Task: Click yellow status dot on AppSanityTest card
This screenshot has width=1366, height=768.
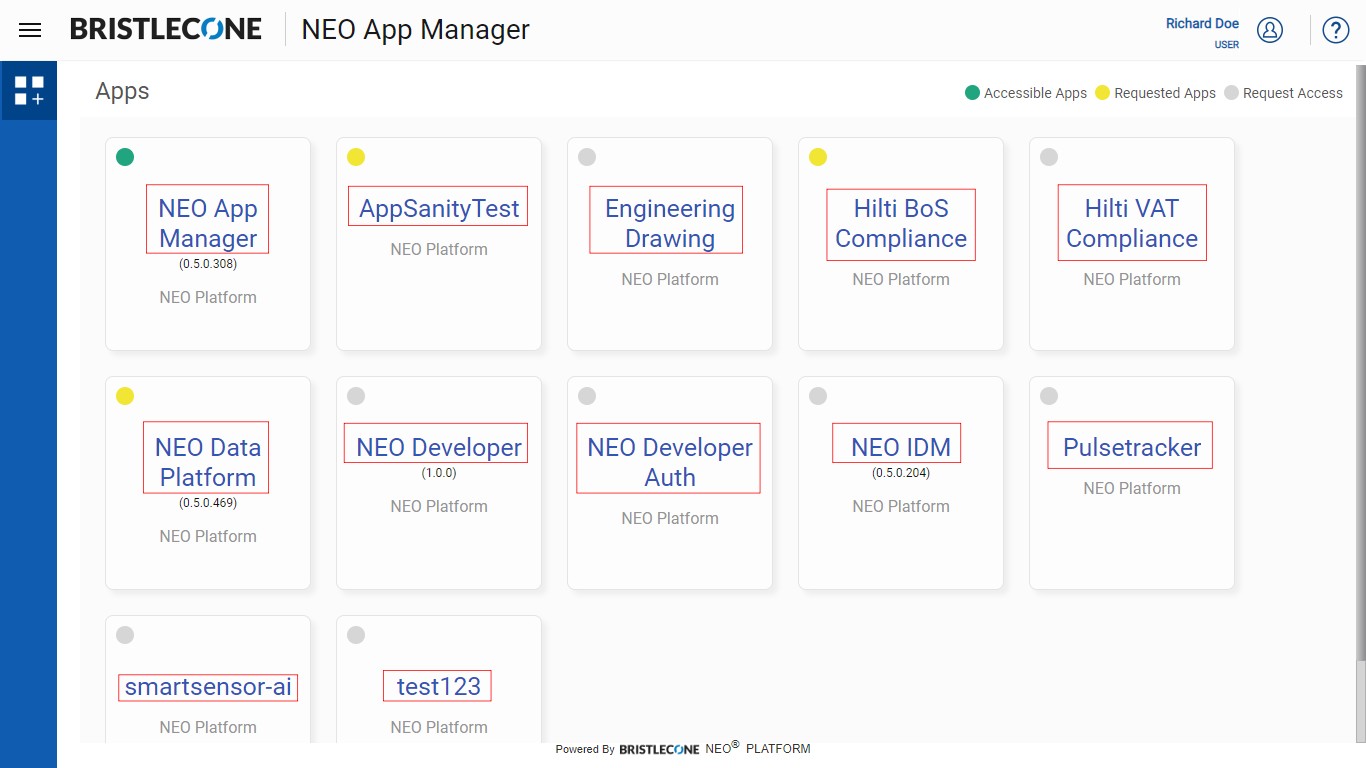Action: 356,157
